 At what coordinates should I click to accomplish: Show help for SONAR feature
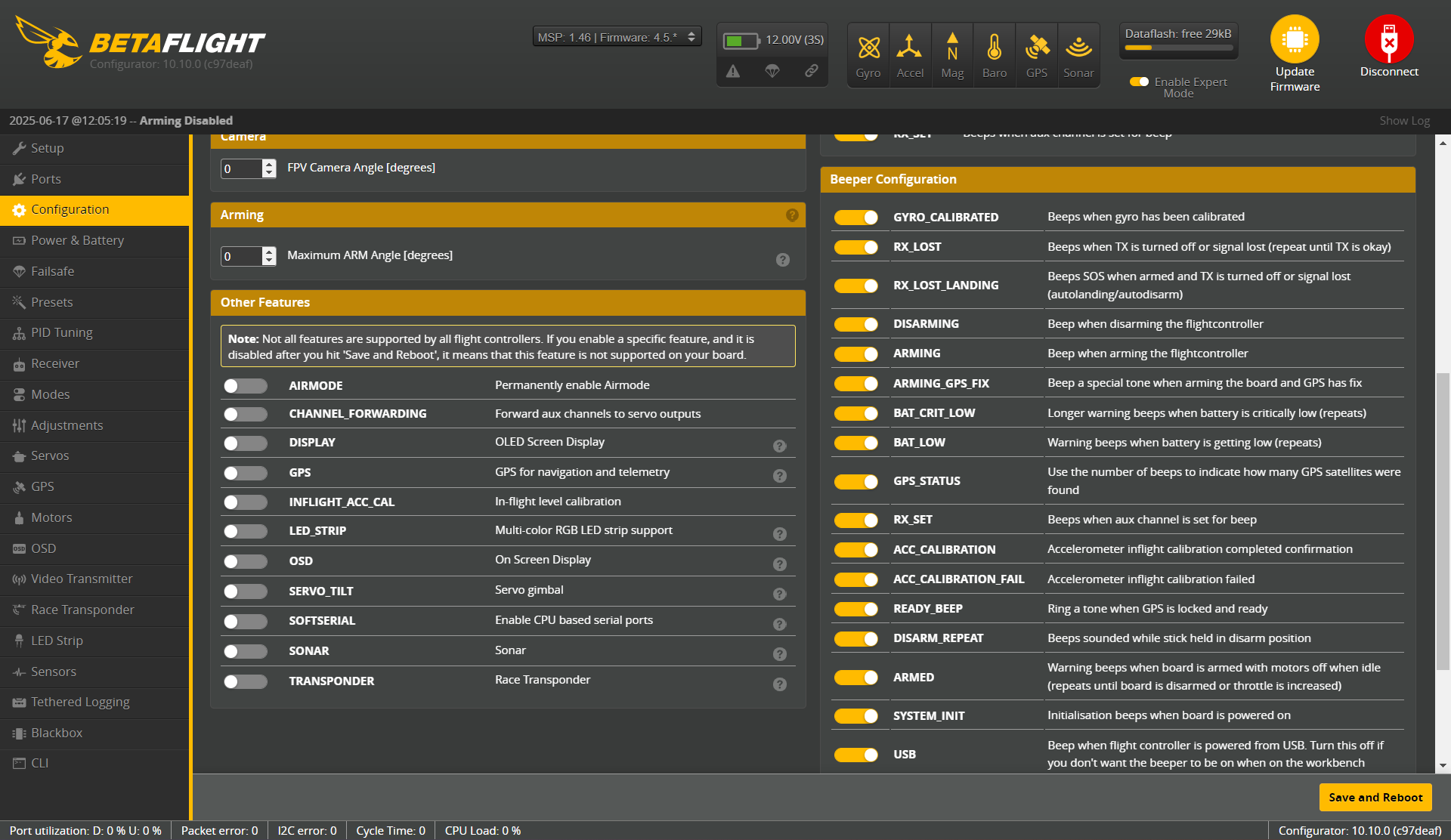780,654
